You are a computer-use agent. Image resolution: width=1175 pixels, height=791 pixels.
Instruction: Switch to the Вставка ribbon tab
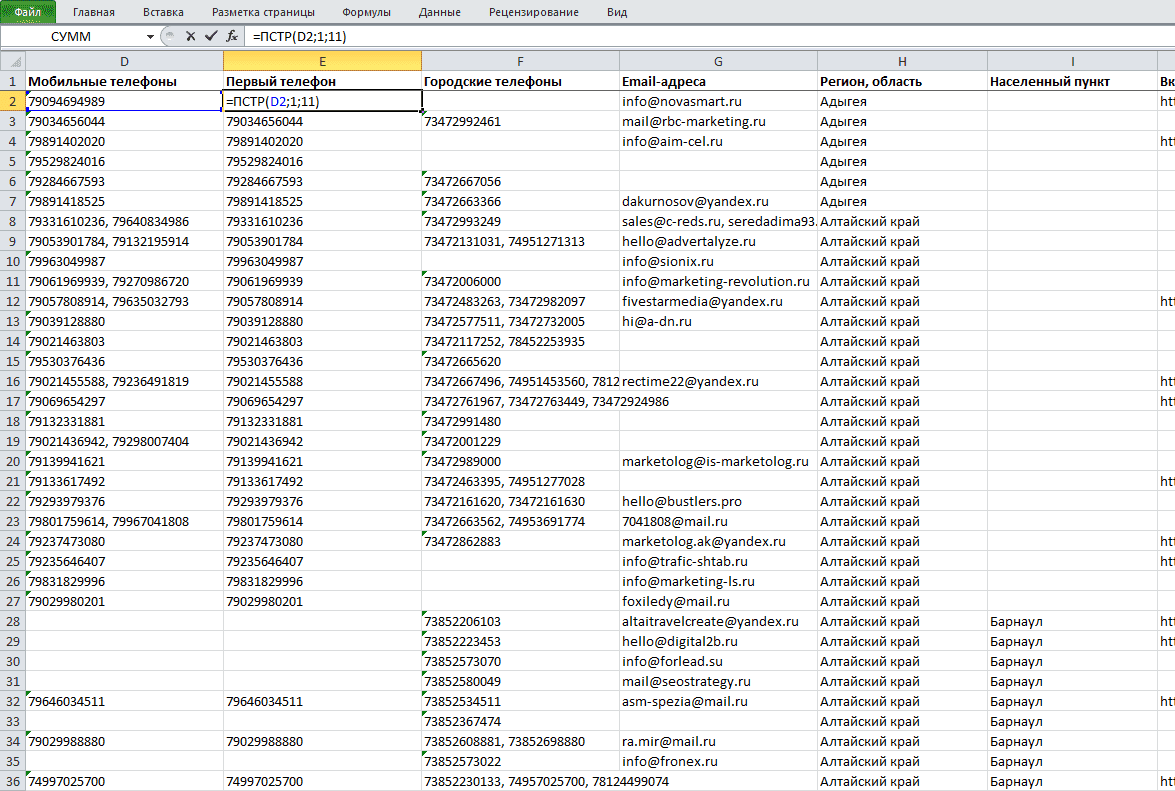[x=163, y=12]
